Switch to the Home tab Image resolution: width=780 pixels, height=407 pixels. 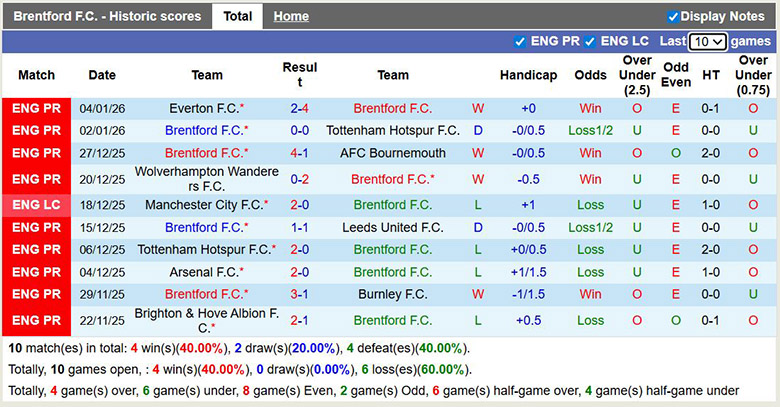click(291, 16)
